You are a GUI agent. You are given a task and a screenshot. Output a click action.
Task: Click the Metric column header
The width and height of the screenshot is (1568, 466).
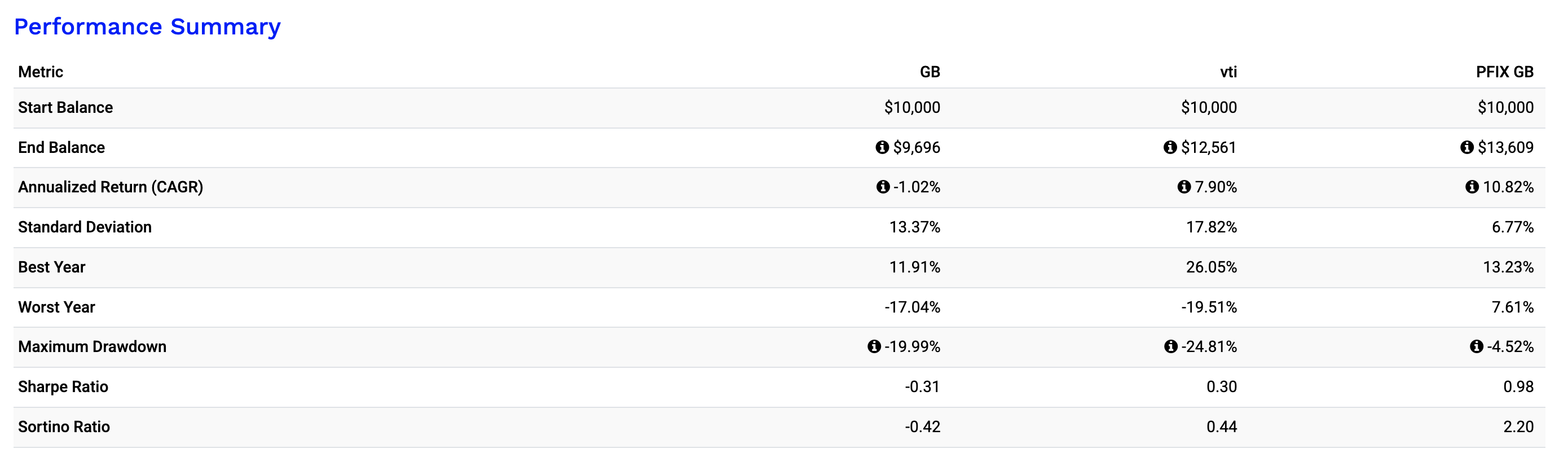[41, 72]
